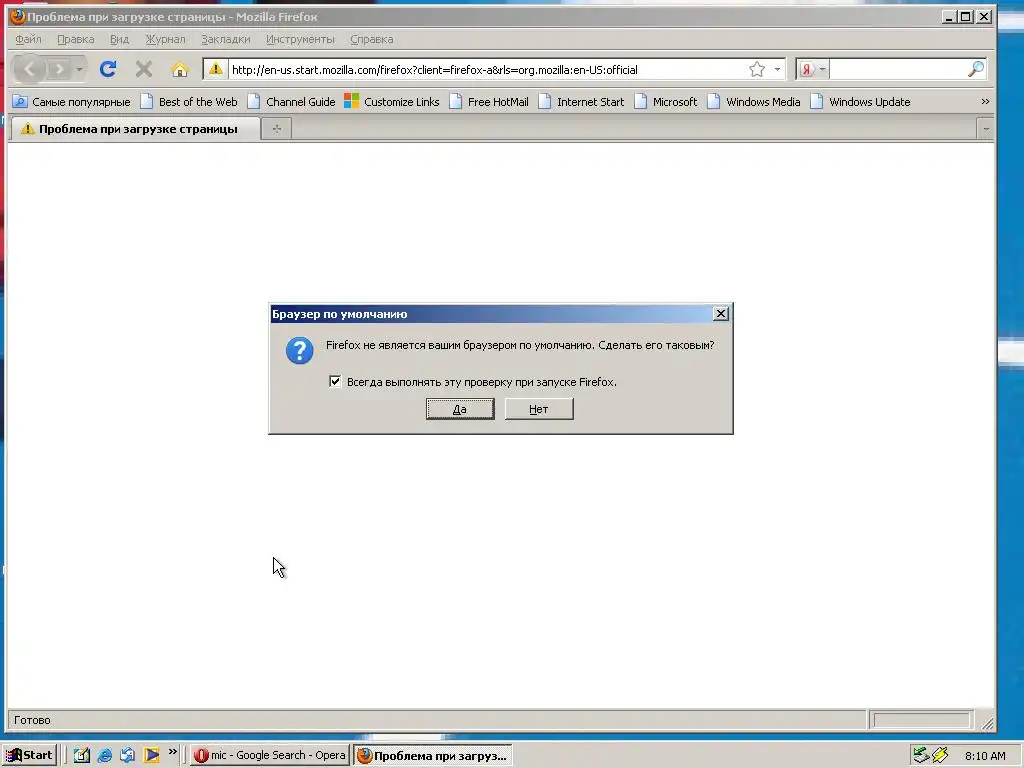Open the Windows Start button
The image size is (1024, 768).
coord(29,755)
